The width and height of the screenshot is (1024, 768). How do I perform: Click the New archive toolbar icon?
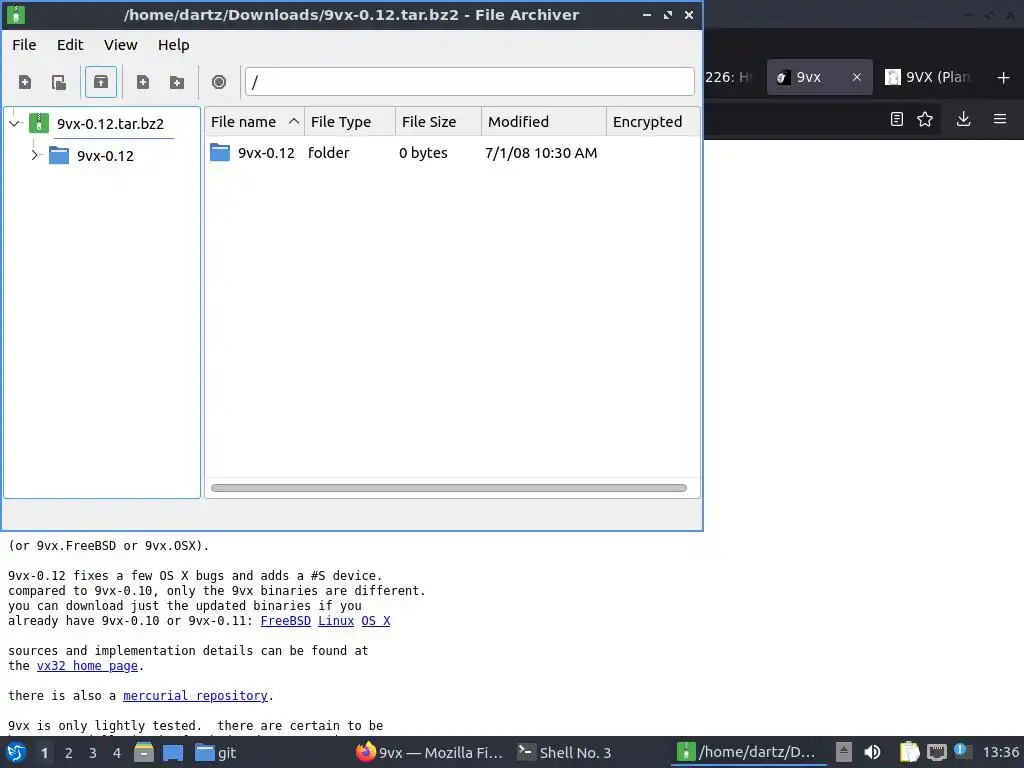[x=25, y=82]
